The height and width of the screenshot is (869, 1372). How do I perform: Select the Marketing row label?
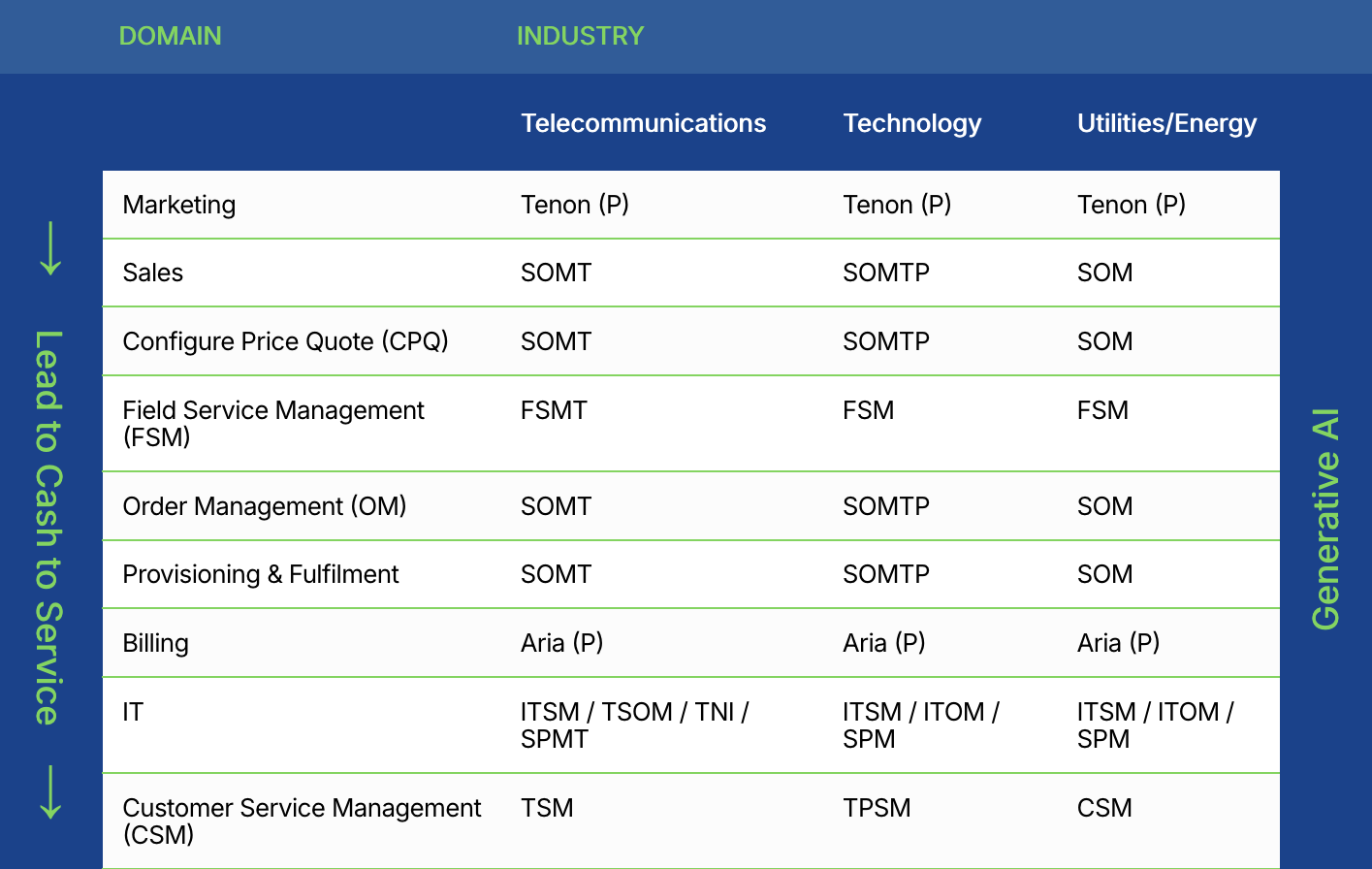click(179, 205)
